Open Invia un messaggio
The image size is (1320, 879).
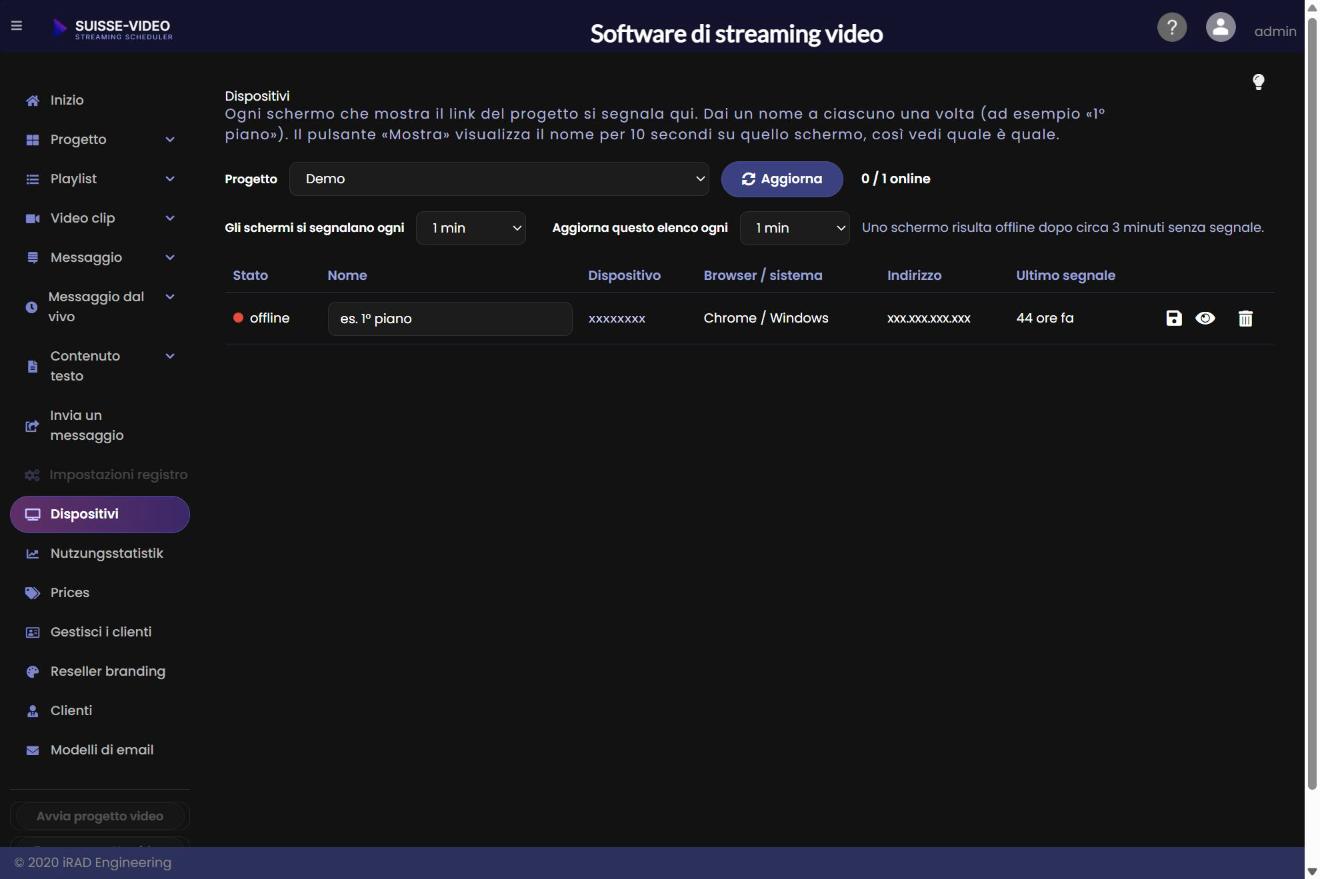100,425
